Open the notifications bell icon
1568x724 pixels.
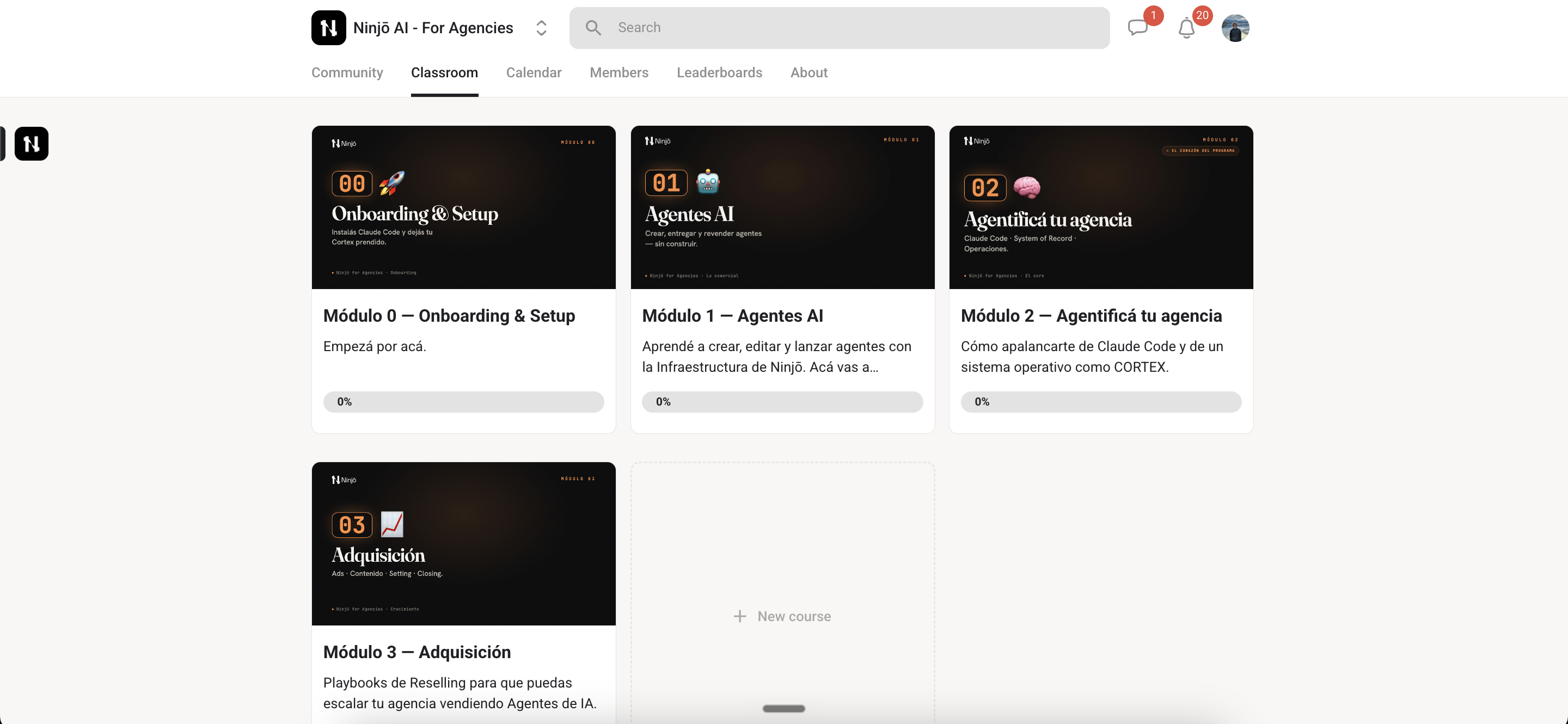(1186, 28)
